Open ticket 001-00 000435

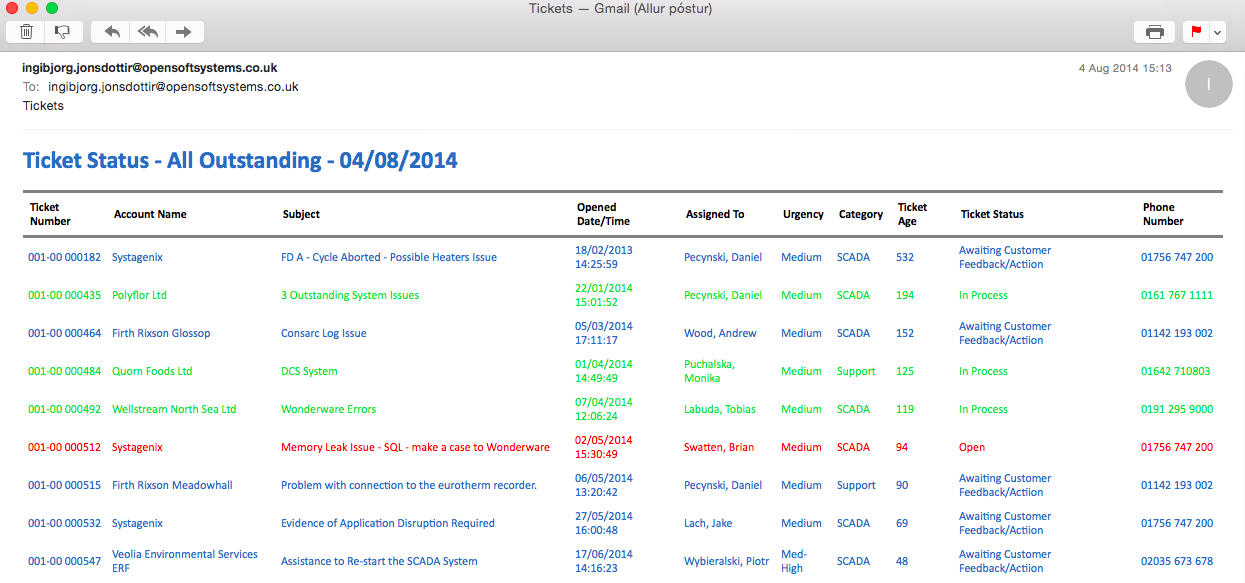64,295
